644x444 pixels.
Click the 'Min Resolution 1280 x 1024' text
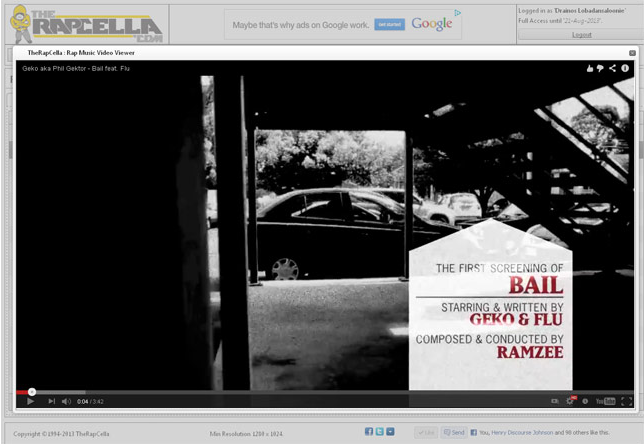pos(246,434)
